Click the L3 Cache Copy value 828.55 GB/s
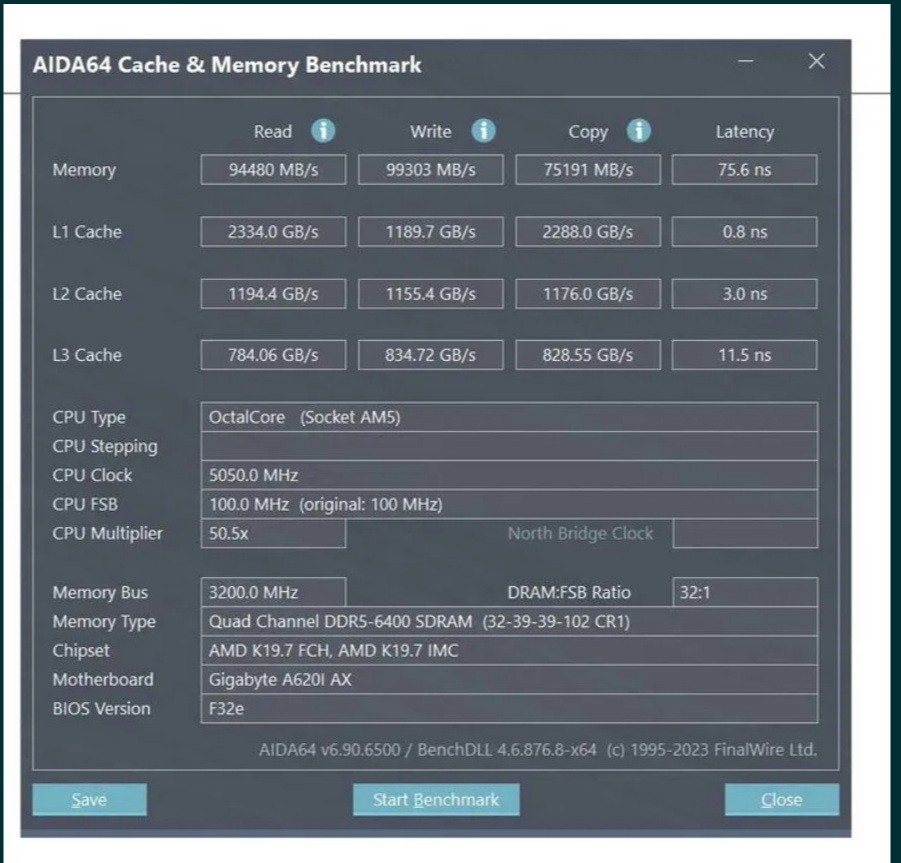The height and width of the screenshot is (863, 901). pos(588,355)
